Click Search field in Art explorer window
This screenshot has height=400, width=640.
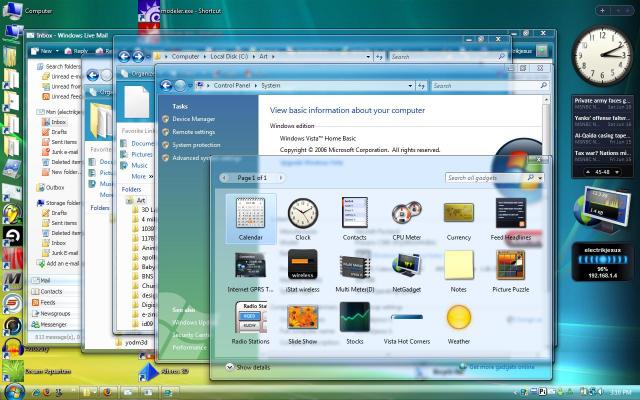(x=447, y=57)
